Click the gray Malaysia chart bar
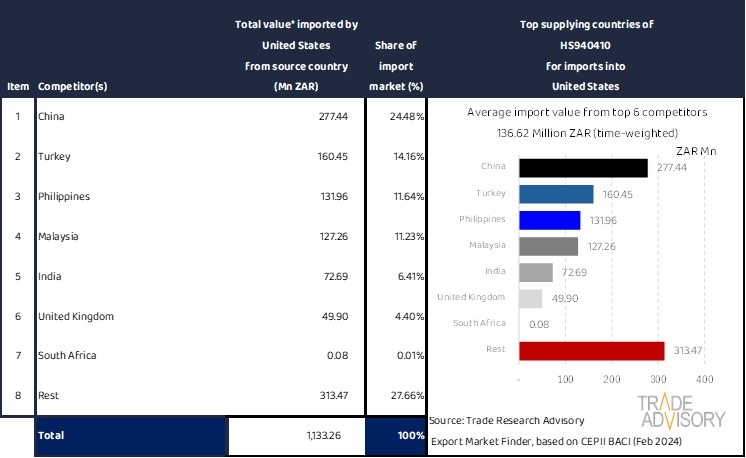 pos(549,246)
